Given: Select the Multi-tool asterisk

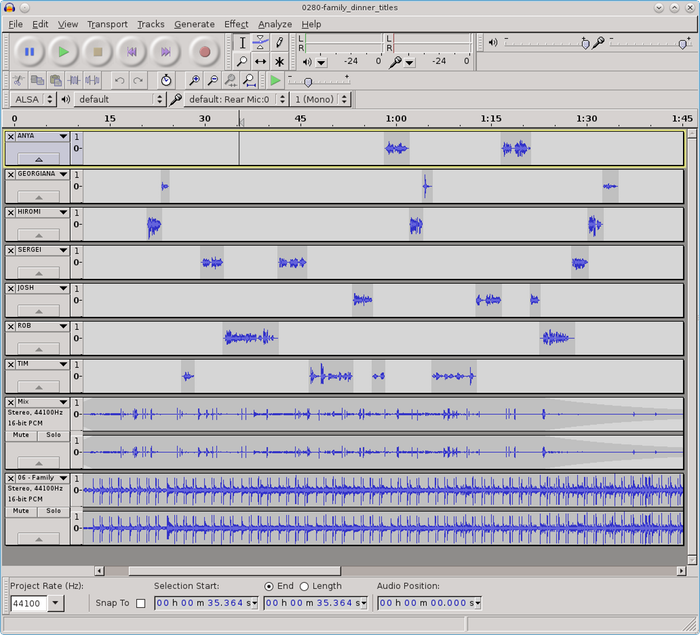Looking at the screenshot, I should (279, 61).
